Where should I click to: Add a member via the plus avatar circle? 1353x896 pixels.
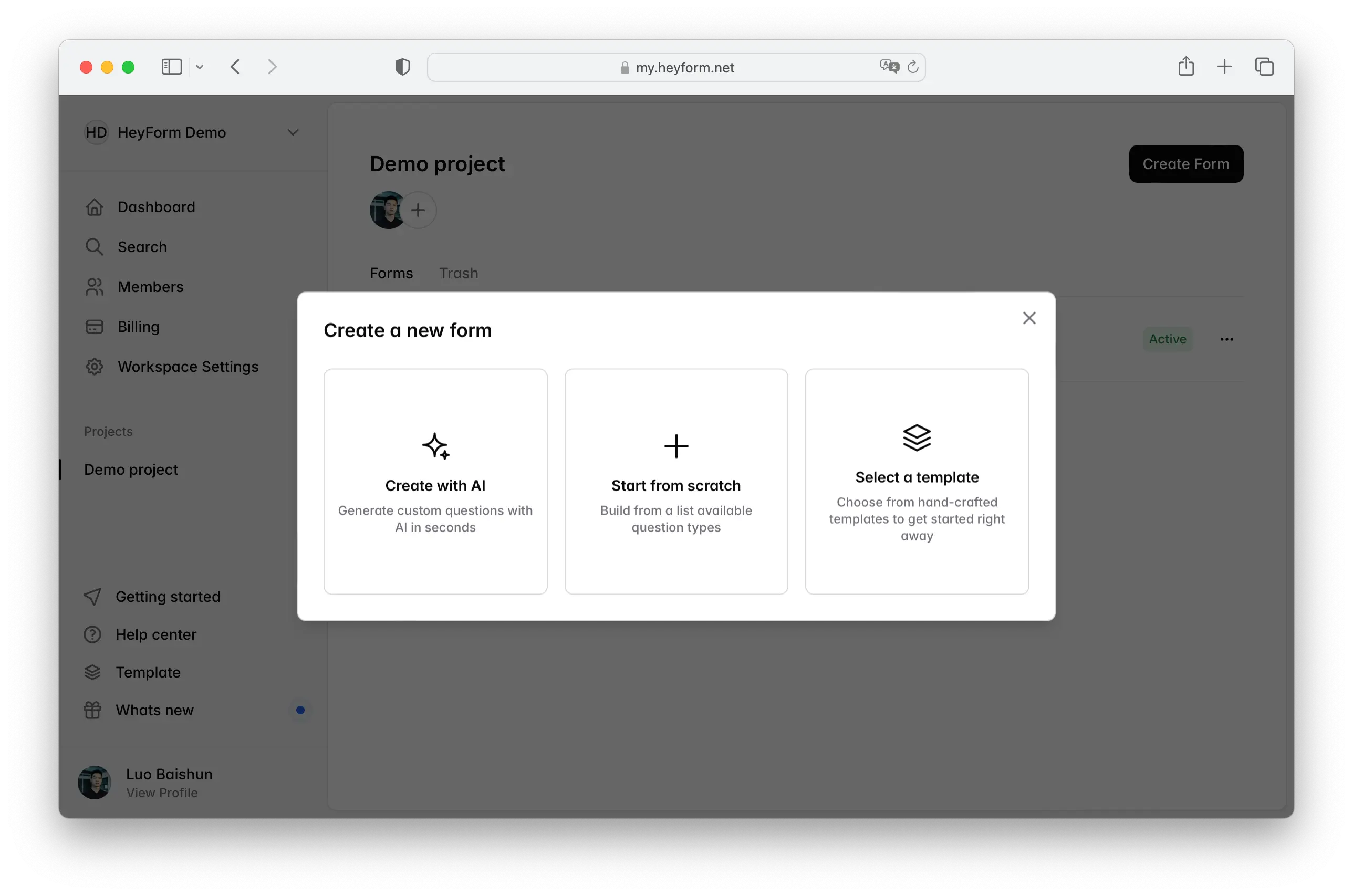[x=419, y=210]
